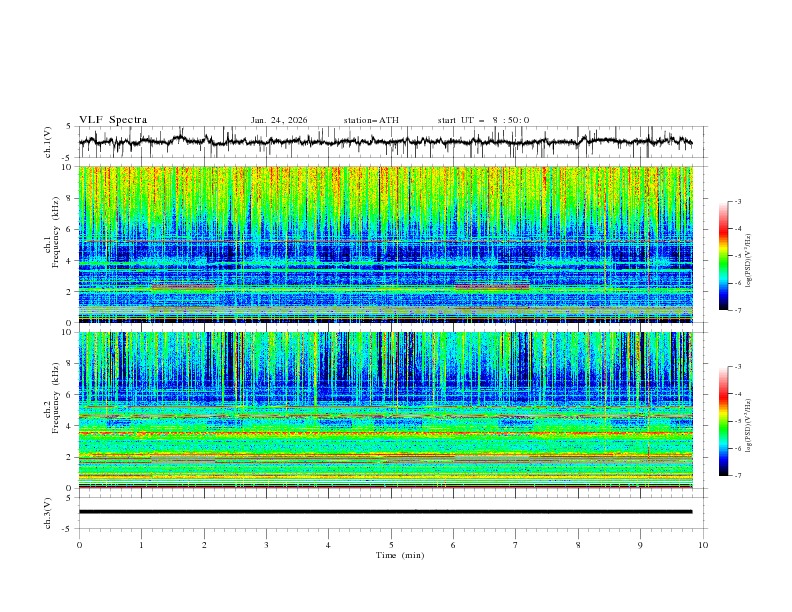Click the "-3" label on ch.2 color bar

pyautogui.click(x=737, y=367)
